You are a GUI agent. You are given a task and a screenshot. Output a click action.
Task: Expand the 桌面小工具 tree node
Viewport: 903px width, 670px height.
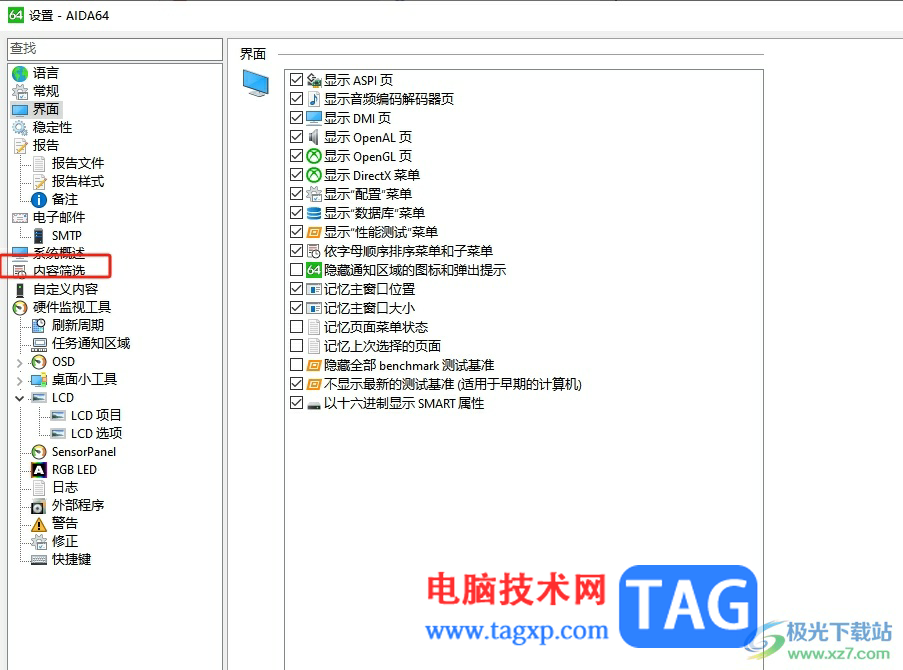tap(20, 380)
